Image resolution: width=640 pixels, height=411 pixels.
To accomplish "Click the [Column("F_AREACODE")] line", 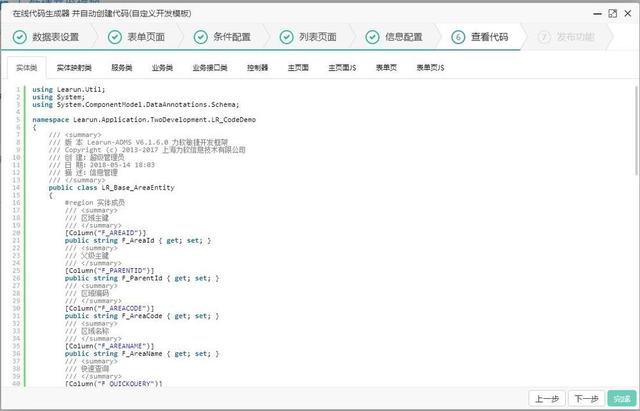I will 109,309.
